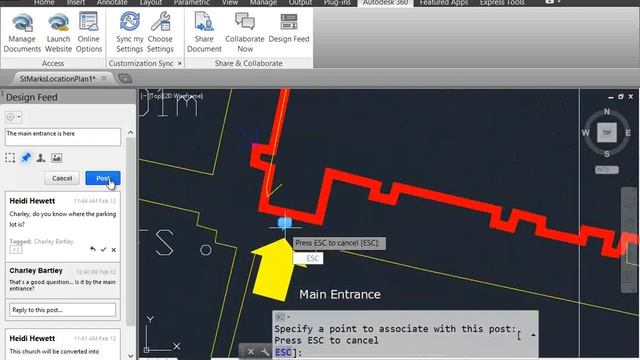Toggle Sync my Settings

(x=129, y=33)
